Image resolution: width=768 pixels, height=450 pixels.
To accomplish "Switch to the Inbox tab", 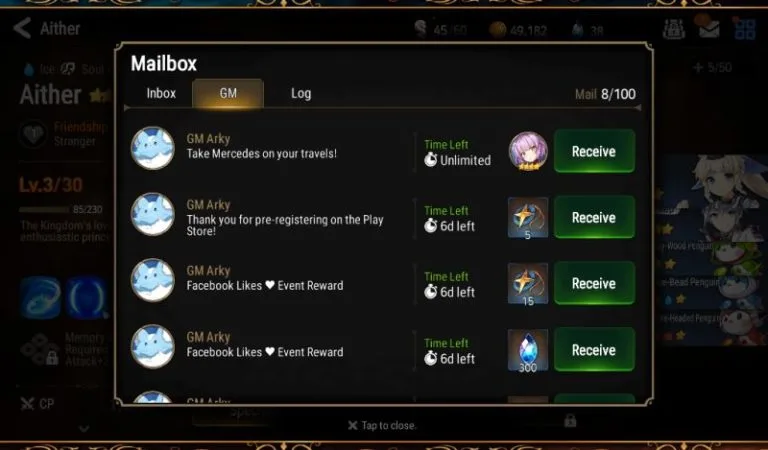I will point(161,93).
